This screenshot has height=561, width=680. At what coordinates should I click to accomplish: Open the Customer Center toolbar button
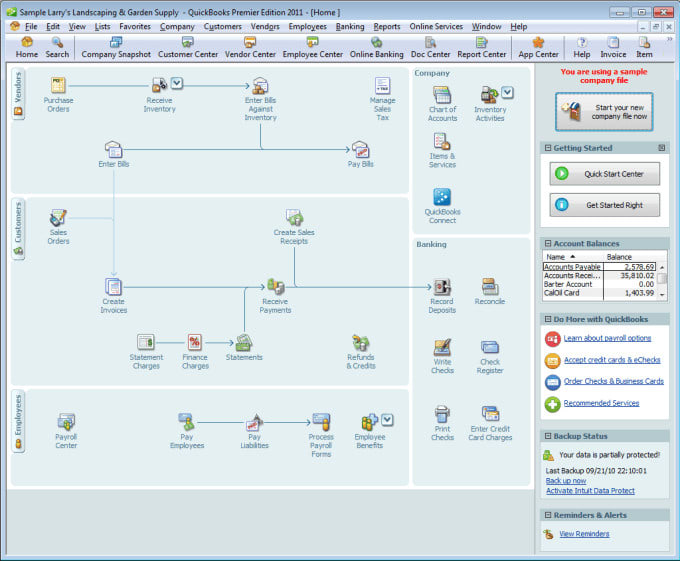[x=188, y=48]
